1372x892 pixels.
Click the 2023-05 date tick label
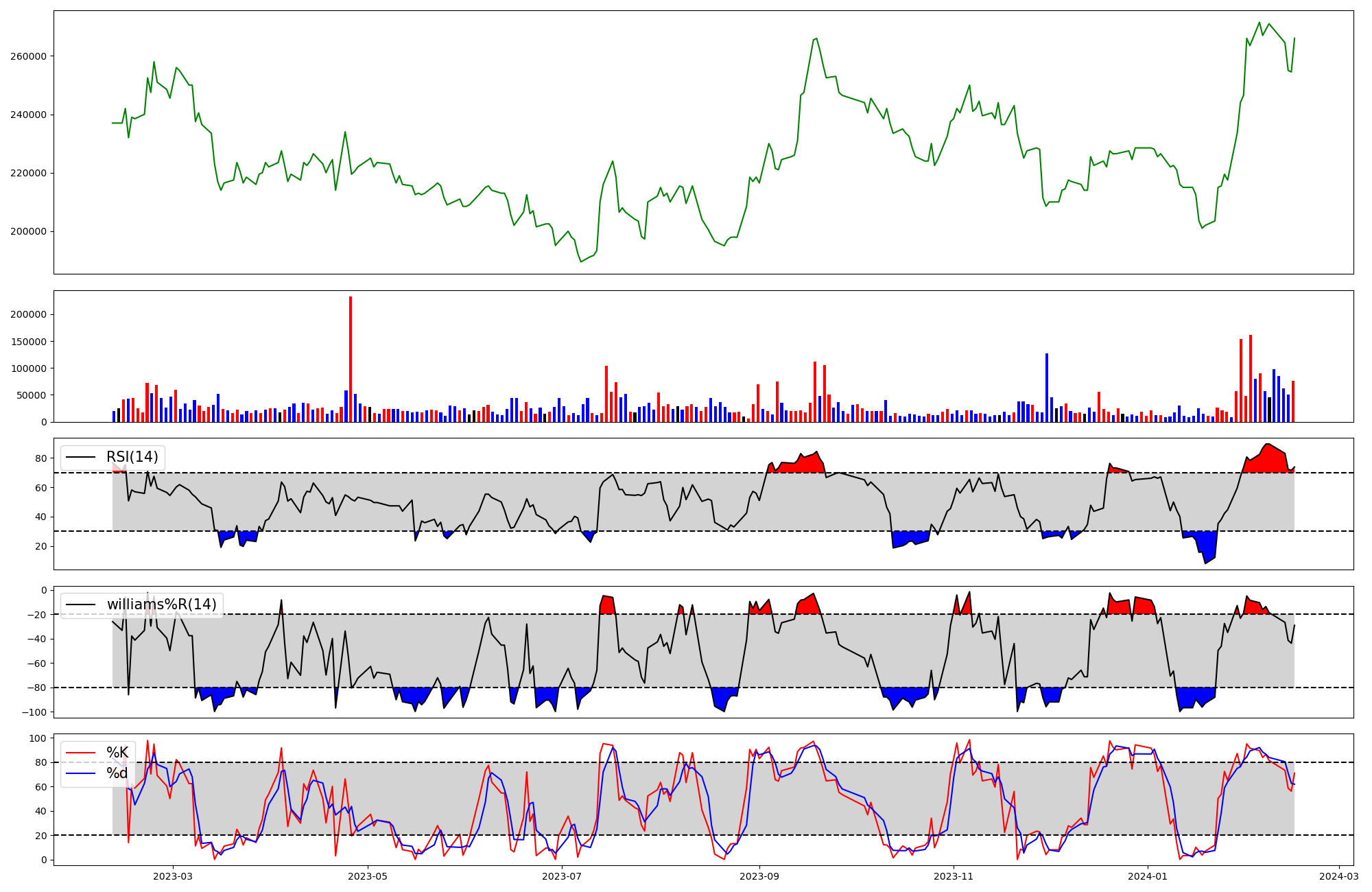368,876
